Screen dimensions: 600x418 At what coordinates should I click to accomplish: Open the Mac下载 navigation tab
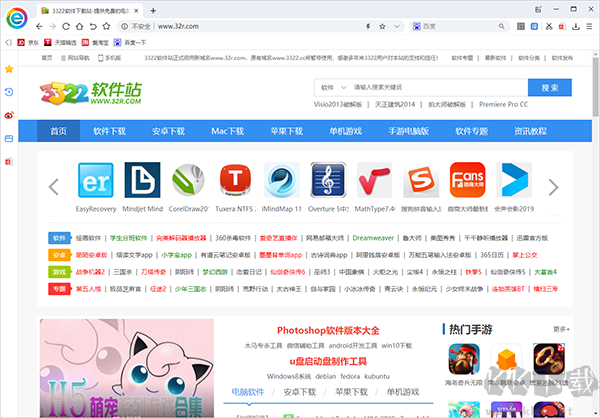pos(228,131)
